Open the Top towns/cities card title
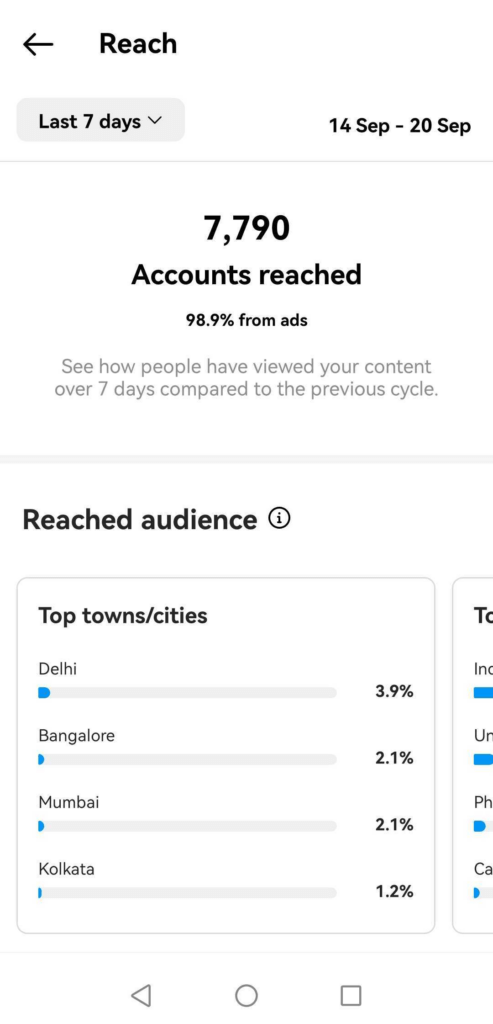 point(123,615)
